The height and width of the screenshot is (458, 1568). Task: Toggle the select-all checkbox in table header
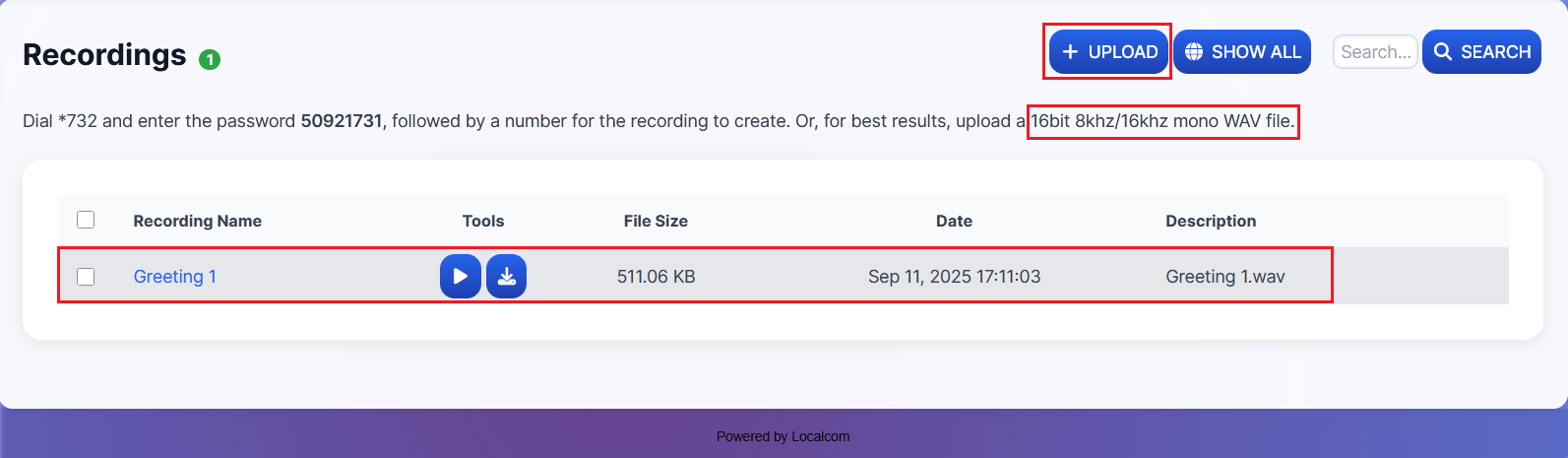click(x=86, y=220)
